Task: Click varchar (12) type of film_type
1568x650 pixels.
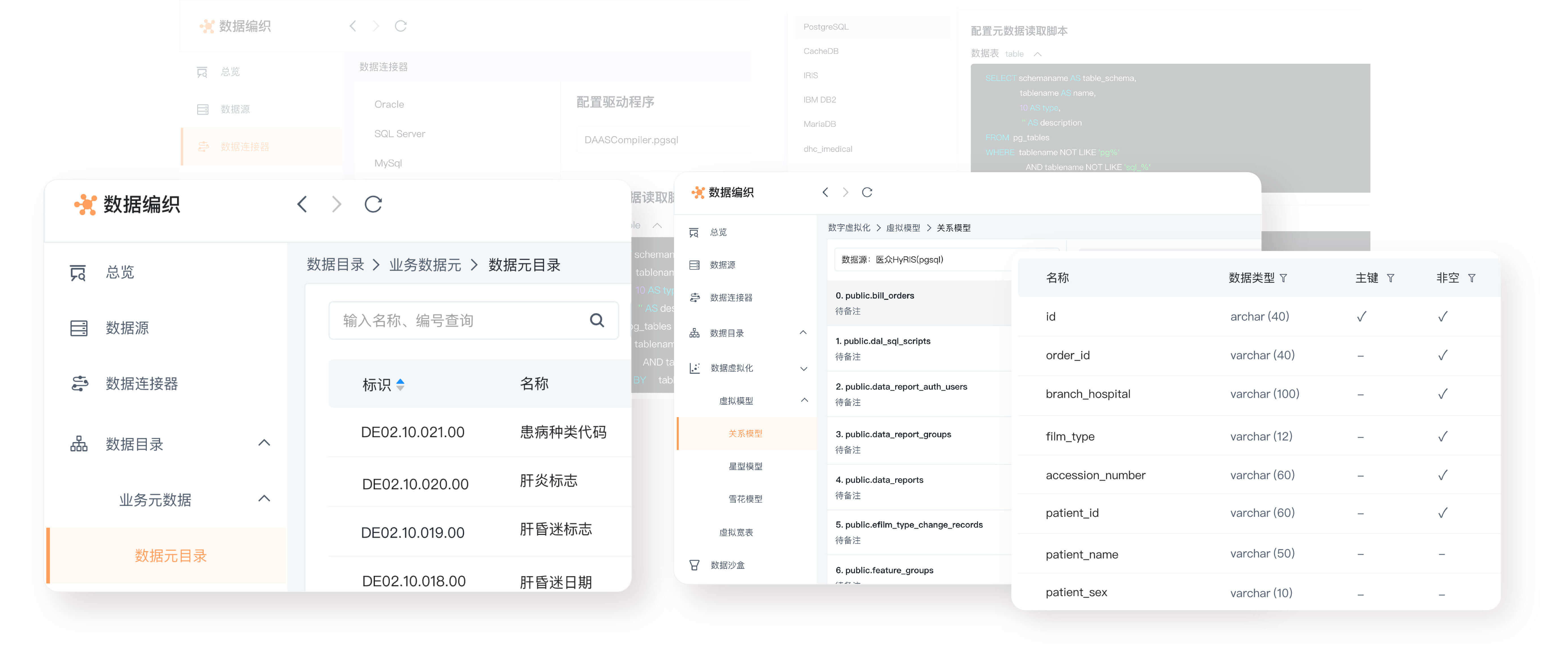Action: (1261, 436)
